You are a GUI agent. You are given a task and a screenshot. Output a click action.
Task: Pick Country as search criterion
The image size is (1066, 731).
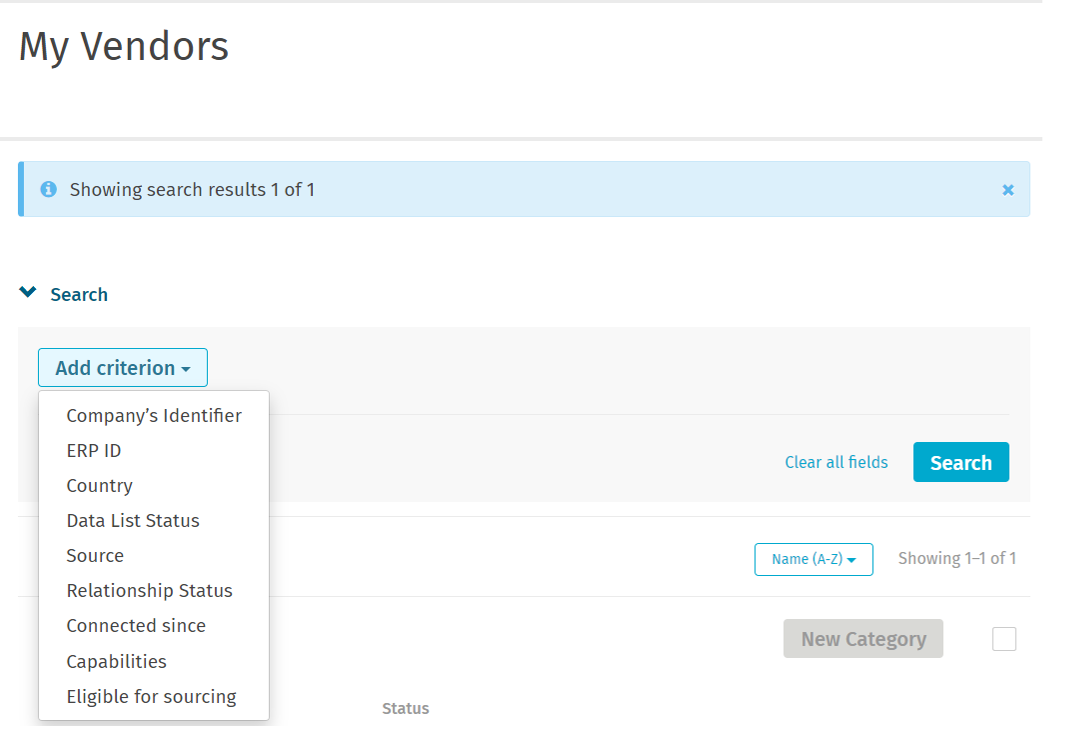(x=100, y=486)
